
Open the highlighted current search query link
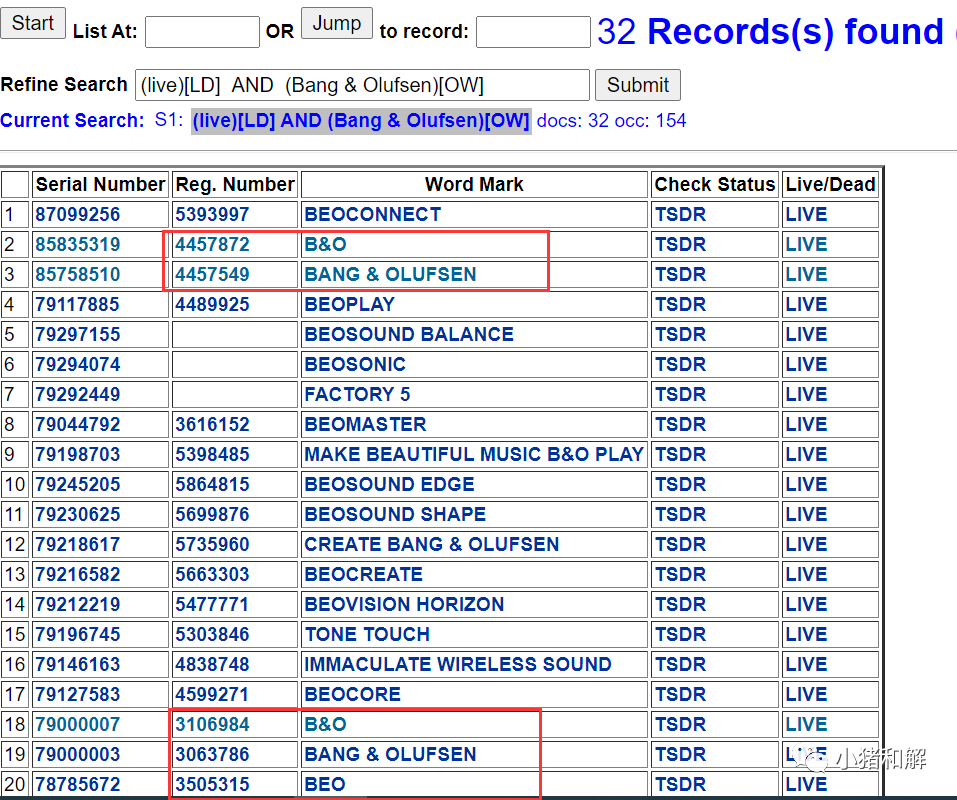tap(361, 121)
